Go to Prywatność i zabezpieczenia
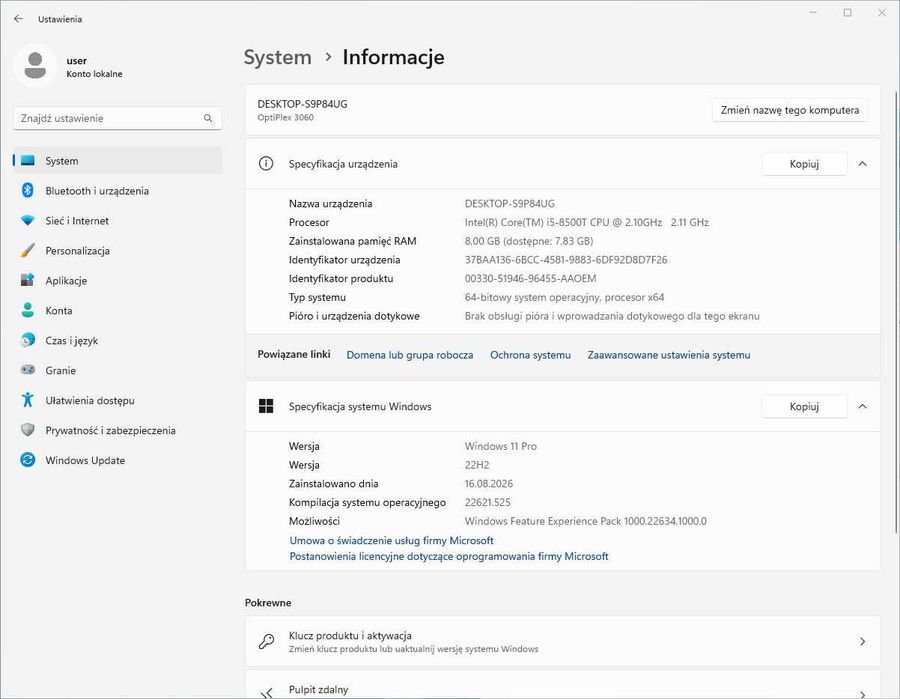900x699 pixels. click(118, 430)
